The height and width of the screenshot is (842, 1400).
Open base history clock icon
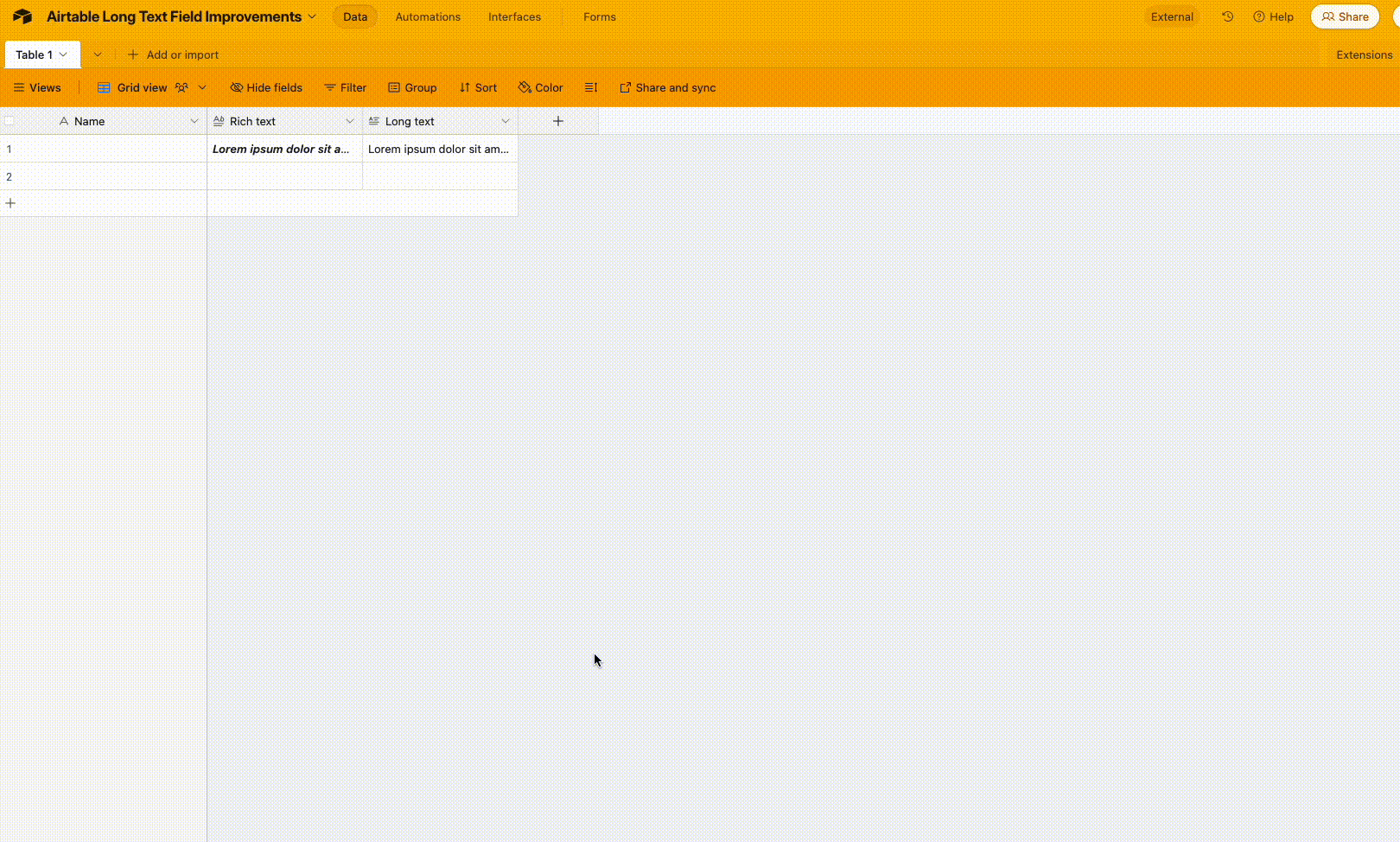(x=1227, y=16)
